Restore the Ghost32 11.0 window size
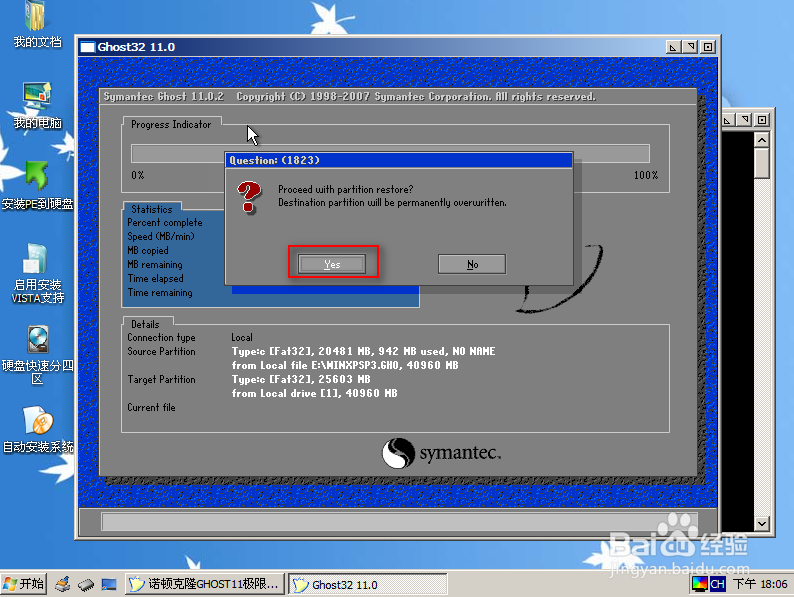 pyautogui.click(x=690, y=47)
